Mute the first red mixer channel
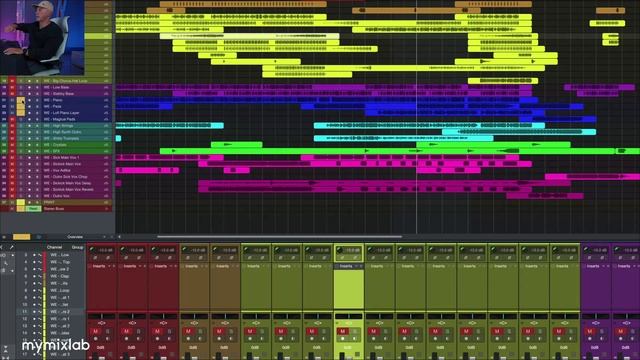Screen dimensions: 640x360 click(x=96, y=331)
